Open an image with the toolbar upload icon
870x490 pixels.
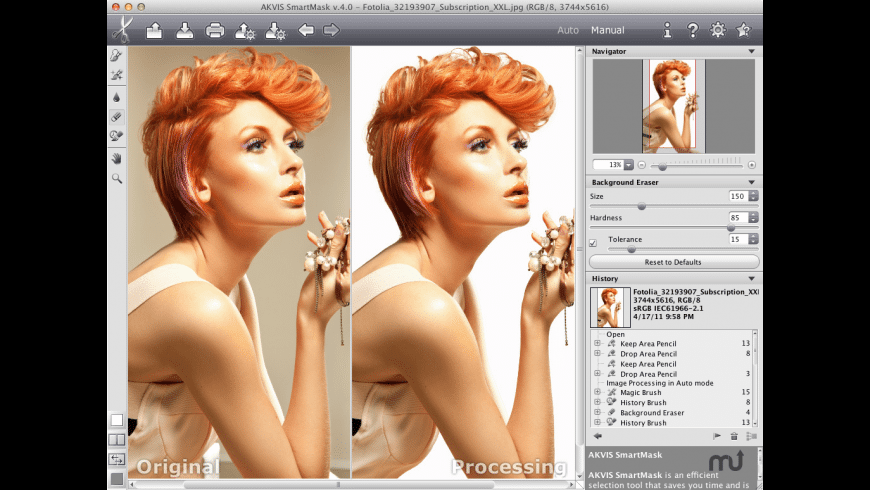[x=154, y=30]
